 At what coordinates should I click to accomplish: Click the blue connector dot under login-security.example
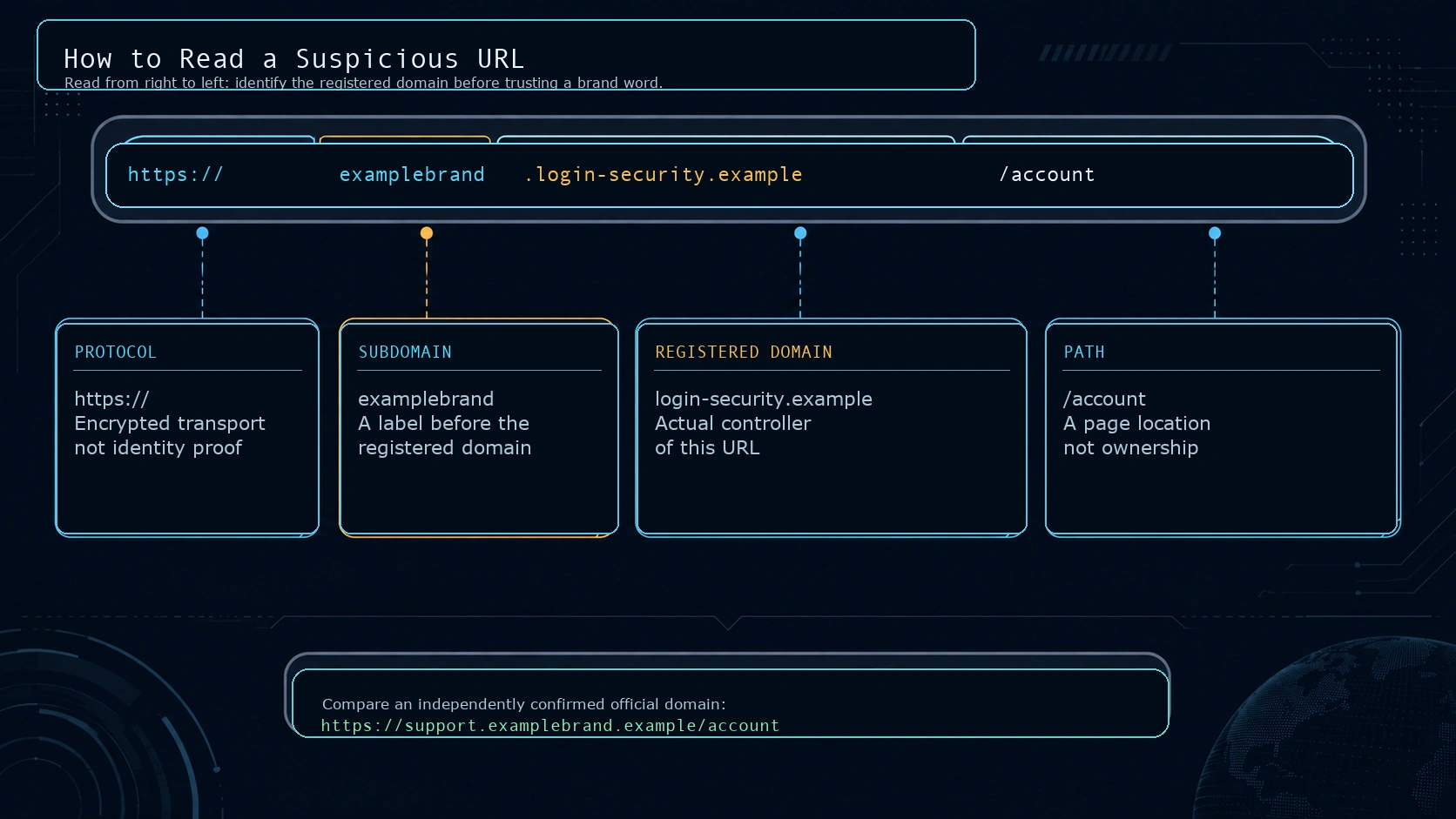pyautogui.click(x=800, y=233)
